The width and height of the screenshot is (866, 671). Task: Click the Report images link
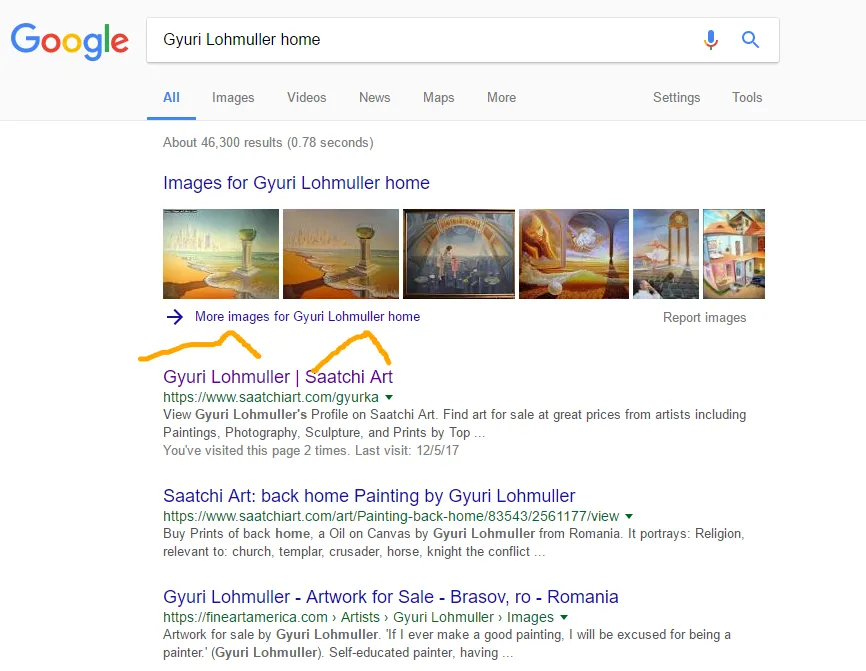[704, 318]
